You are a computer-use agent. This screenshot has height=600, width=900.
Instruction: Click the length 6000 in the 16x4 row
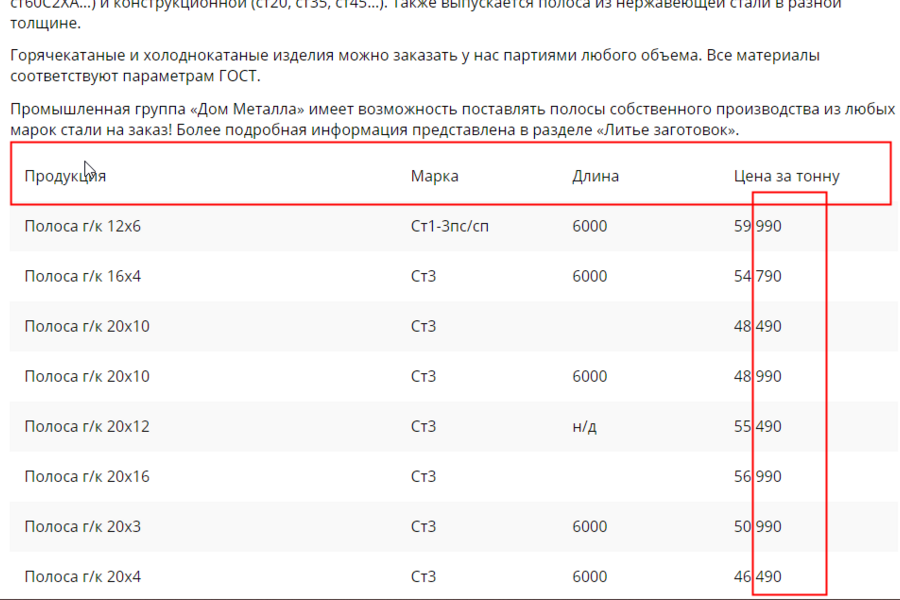[x=589, y=276]
